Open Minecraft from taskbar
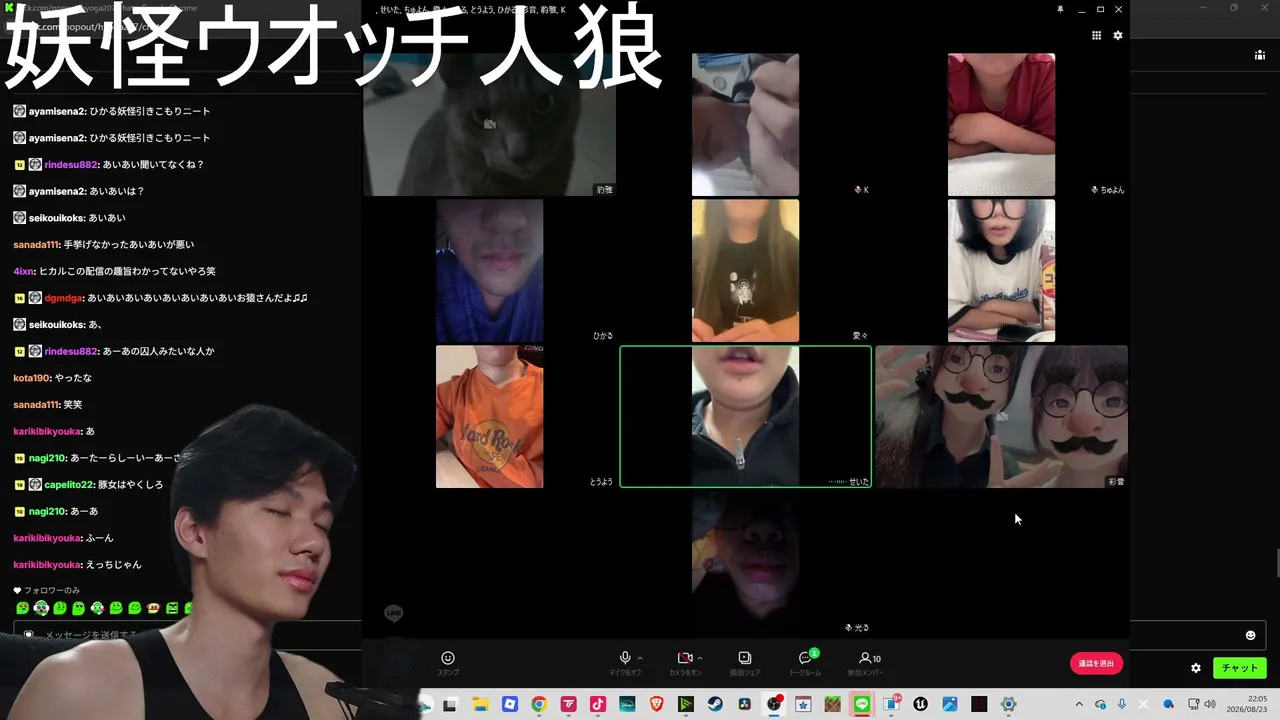 click(833, 704)
